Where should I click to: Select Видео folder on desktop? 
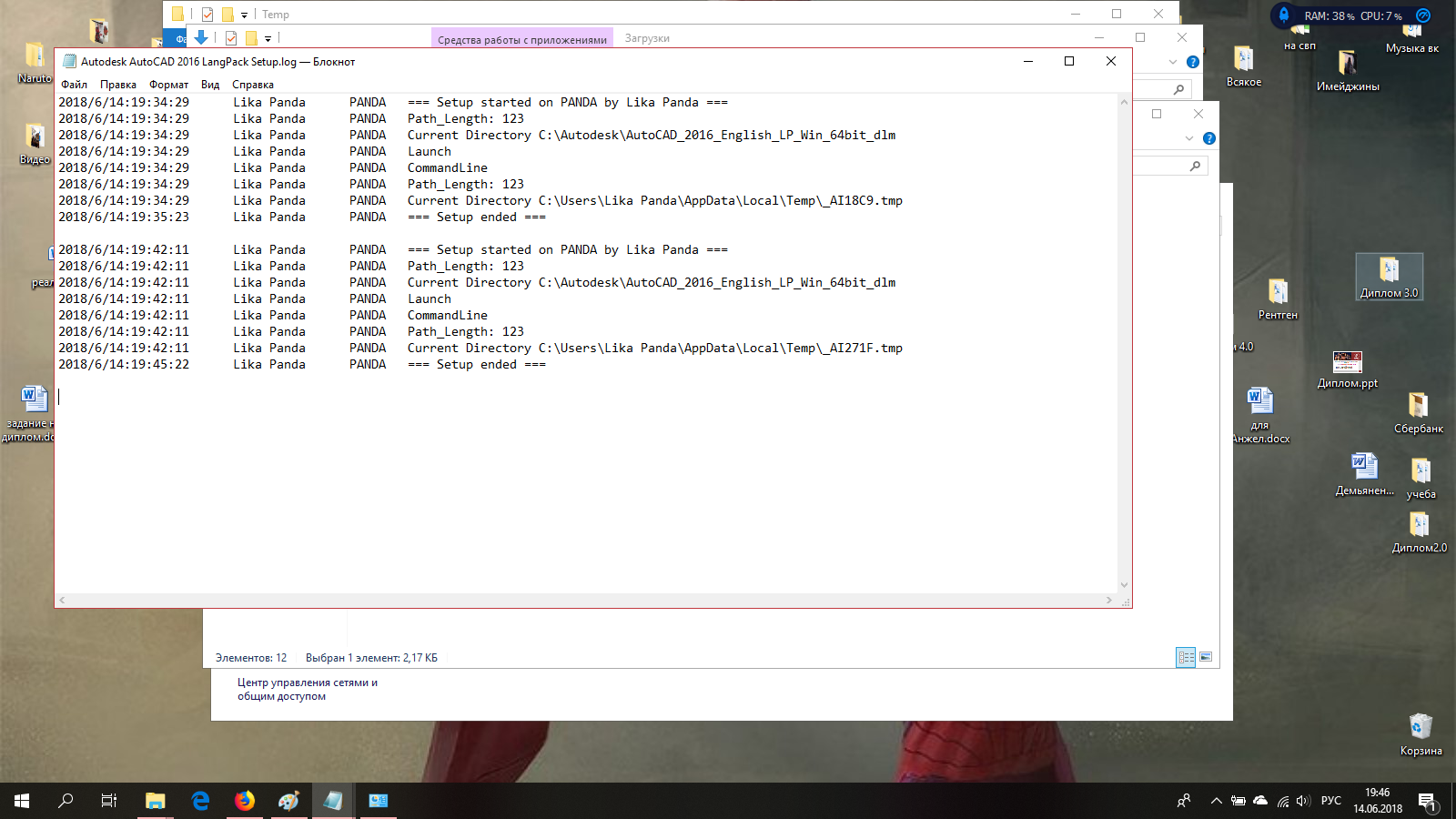(35, 144)
